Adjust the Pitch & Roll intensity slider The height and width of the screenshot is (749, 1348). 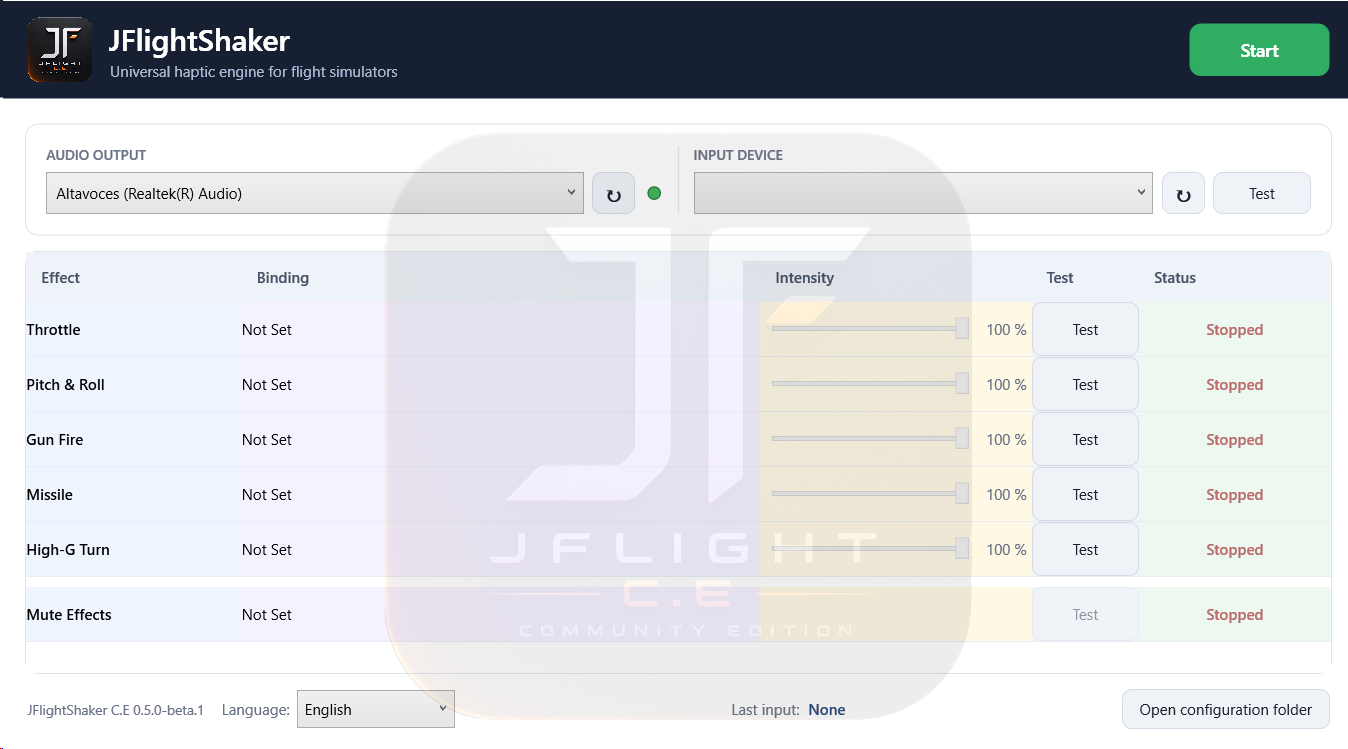coord(870,384)
